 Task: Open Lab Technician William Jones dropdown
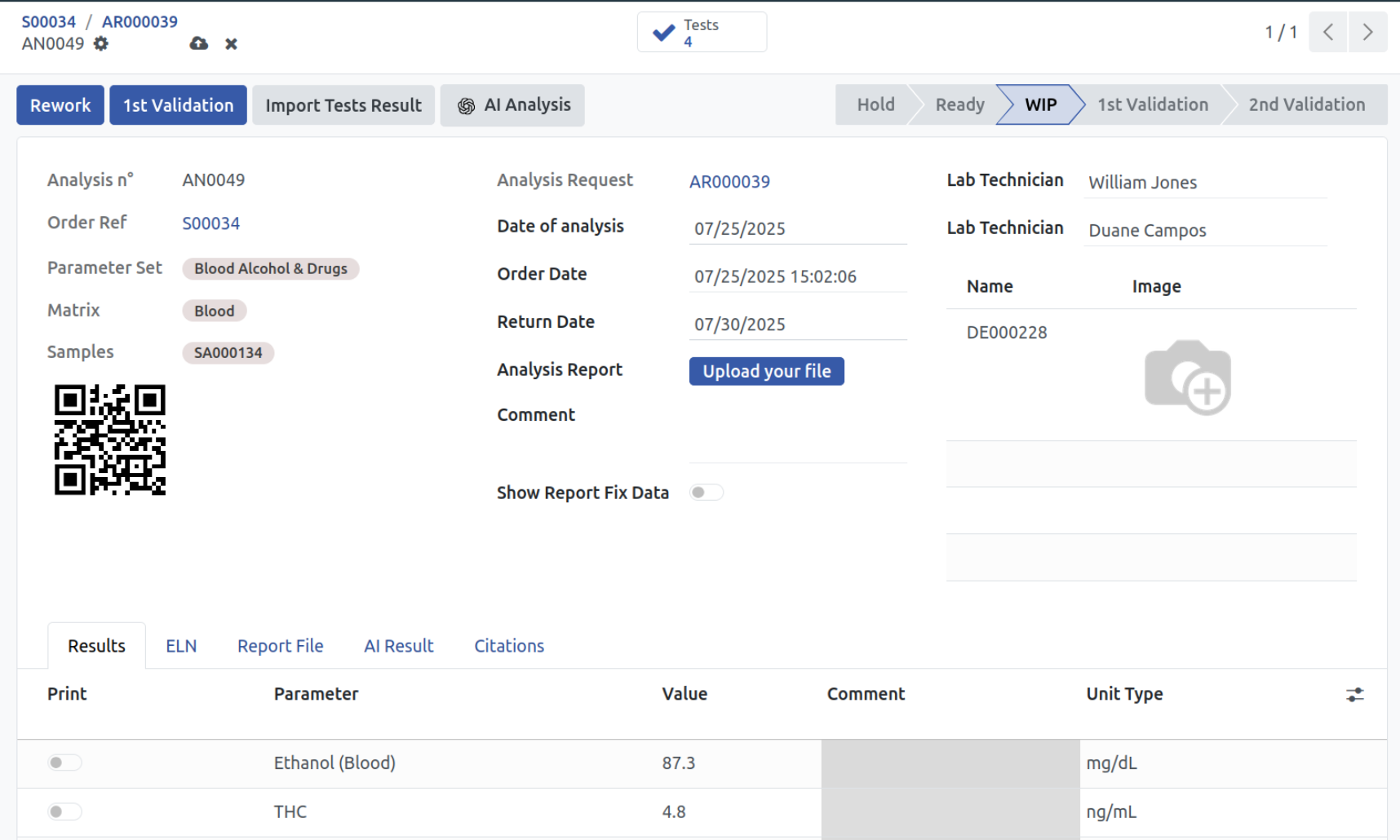(1206, 183)
